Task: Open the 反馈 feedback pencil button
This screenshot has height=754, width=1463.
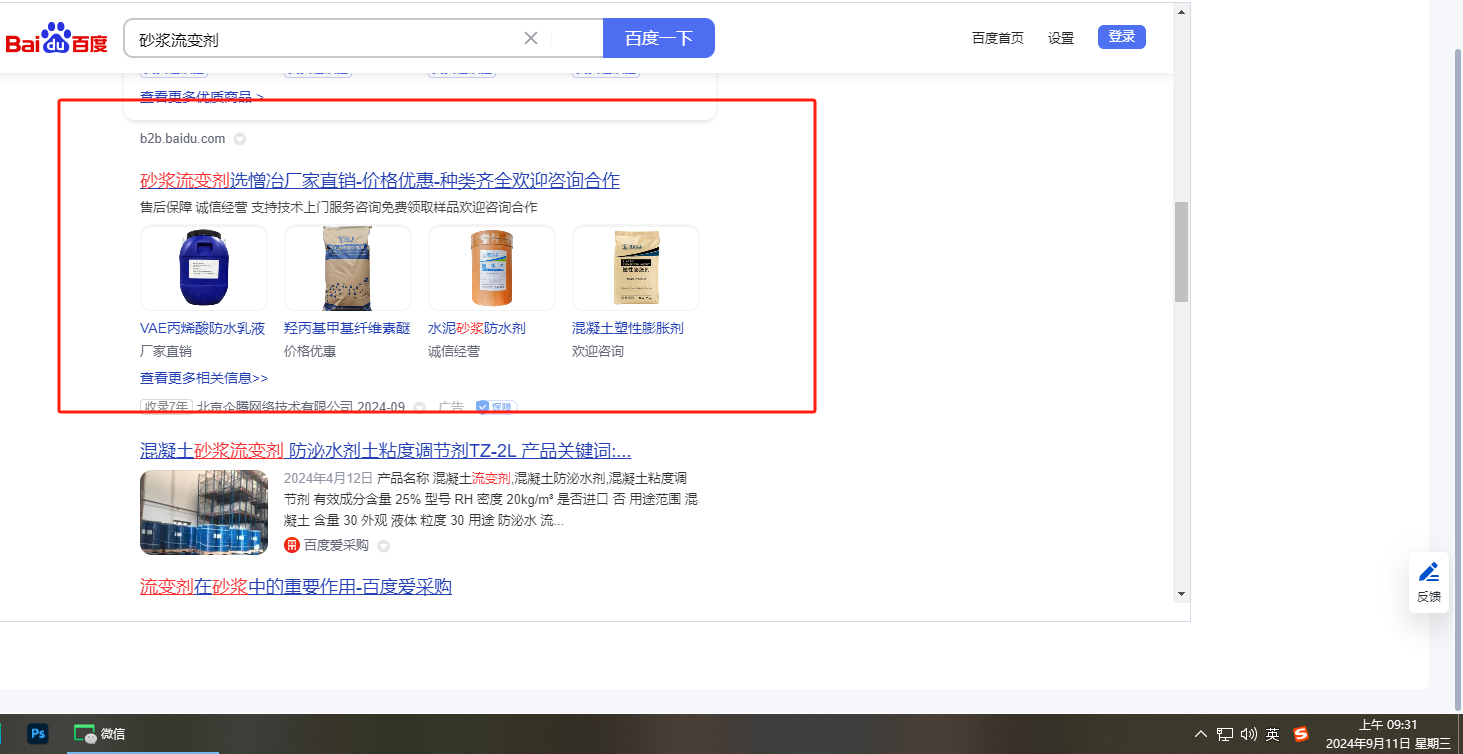Action: [x=1429, y=581]
